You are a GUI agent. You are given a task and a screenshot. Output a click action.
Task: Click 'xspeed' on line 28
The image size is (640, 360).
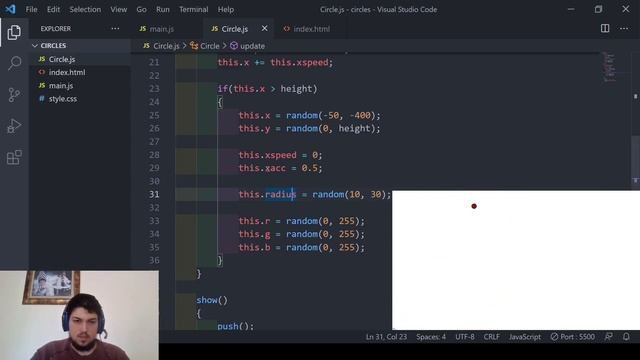coord(281,155)
